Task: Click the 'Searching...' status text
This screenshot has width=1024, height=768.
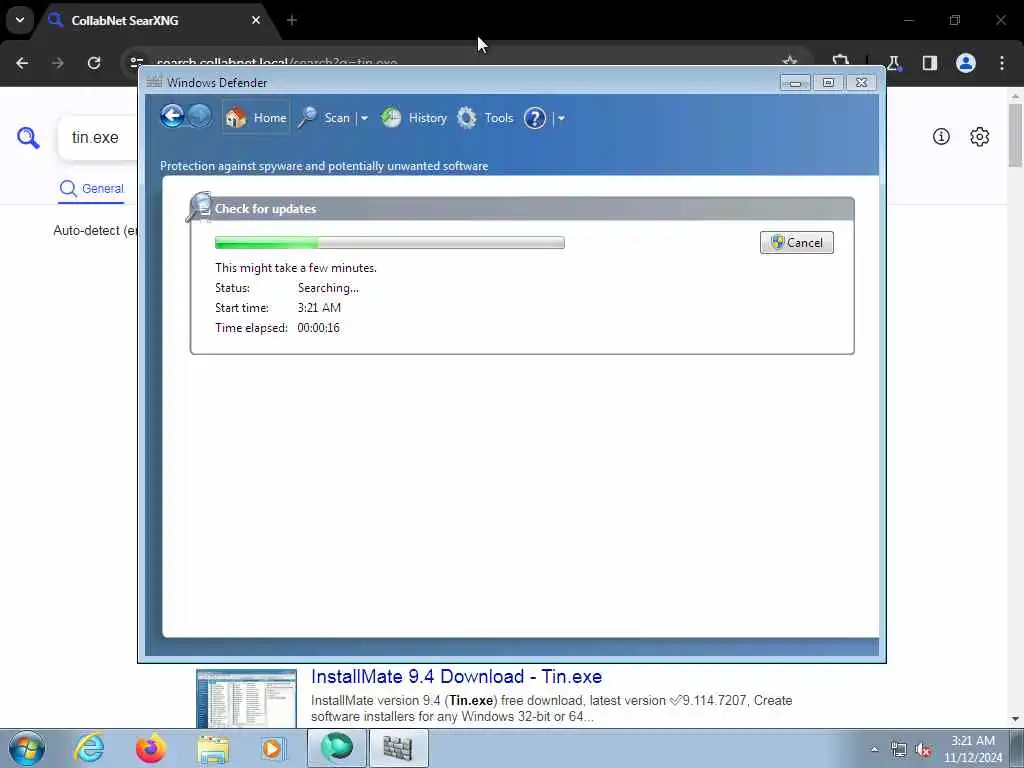Action: (328, 287)
